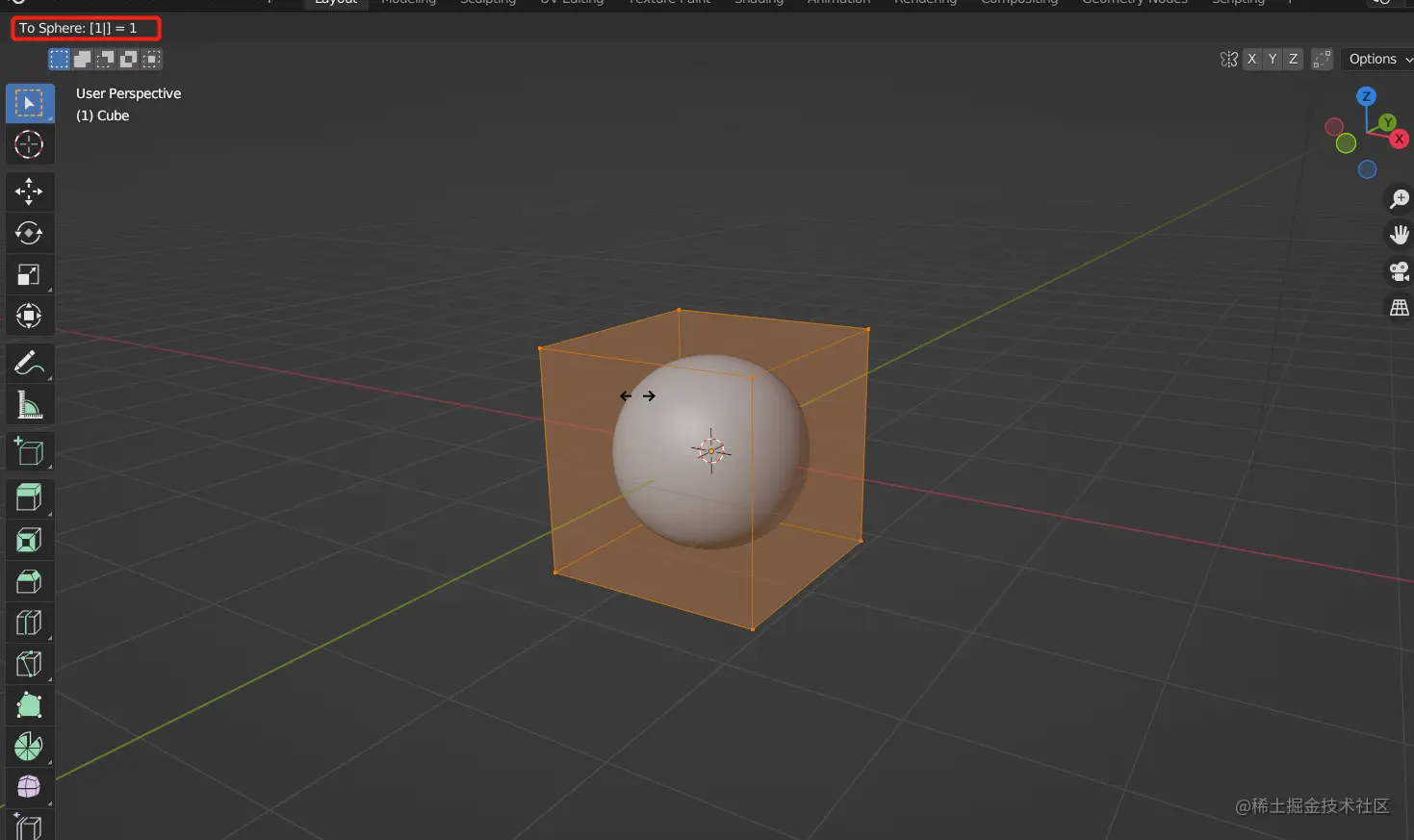
Task: Click the green Y axis on gizmo
Action: click(1387, 122)
